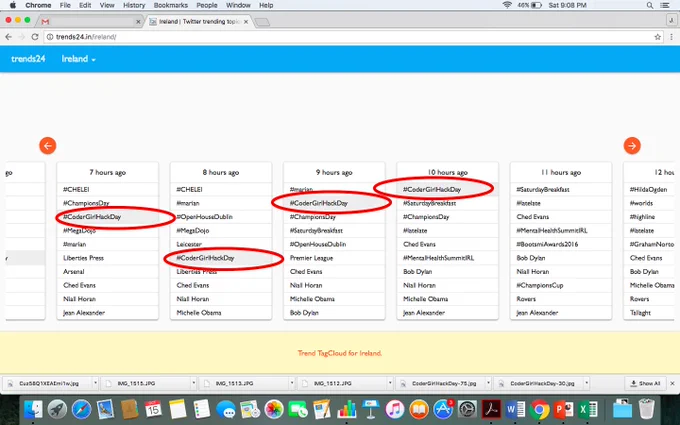Open the Calendar app in the dock
This screenshot has height=425, width=680.
(153, 409)
